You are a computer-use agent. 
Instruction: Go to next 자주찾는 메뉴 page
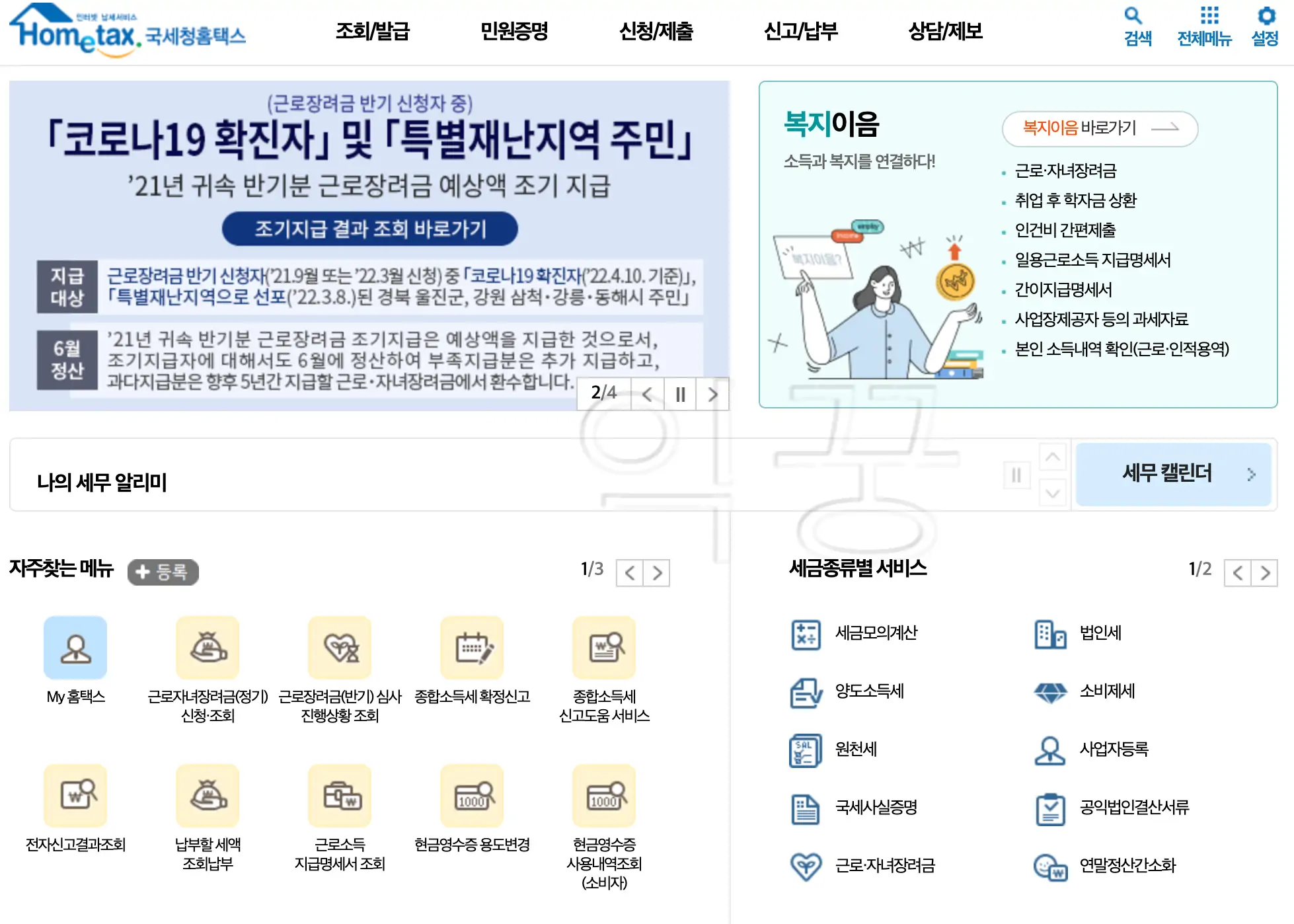click(x=658, y=572)
